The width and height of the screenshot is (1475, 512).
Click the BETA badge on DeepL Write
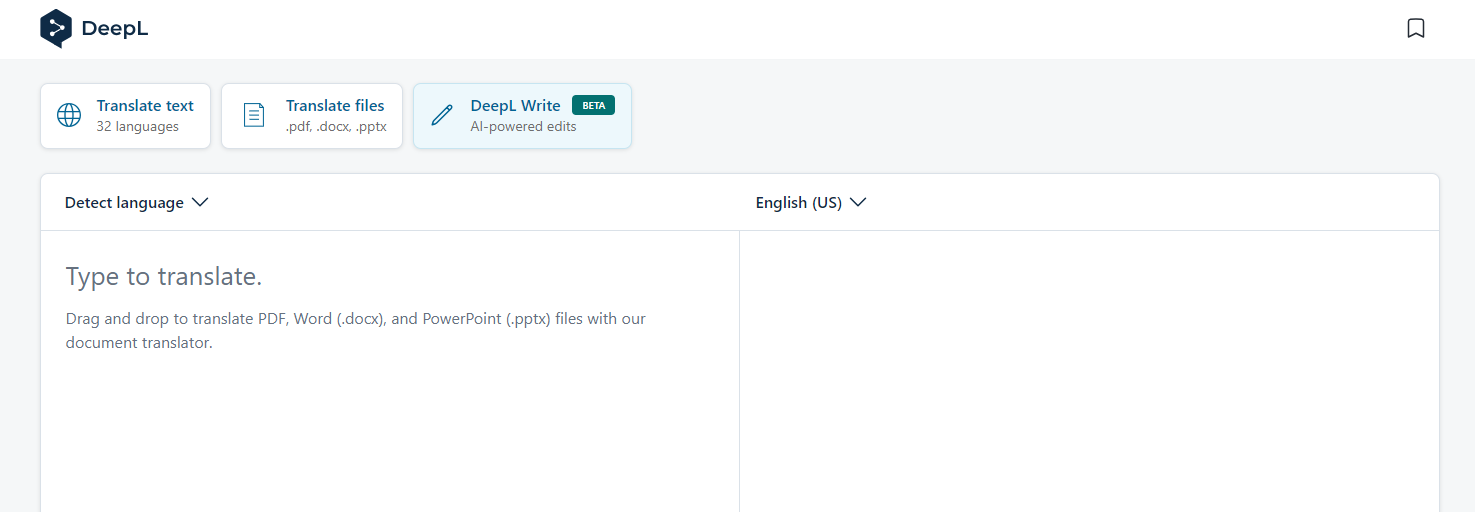[593, 105]
